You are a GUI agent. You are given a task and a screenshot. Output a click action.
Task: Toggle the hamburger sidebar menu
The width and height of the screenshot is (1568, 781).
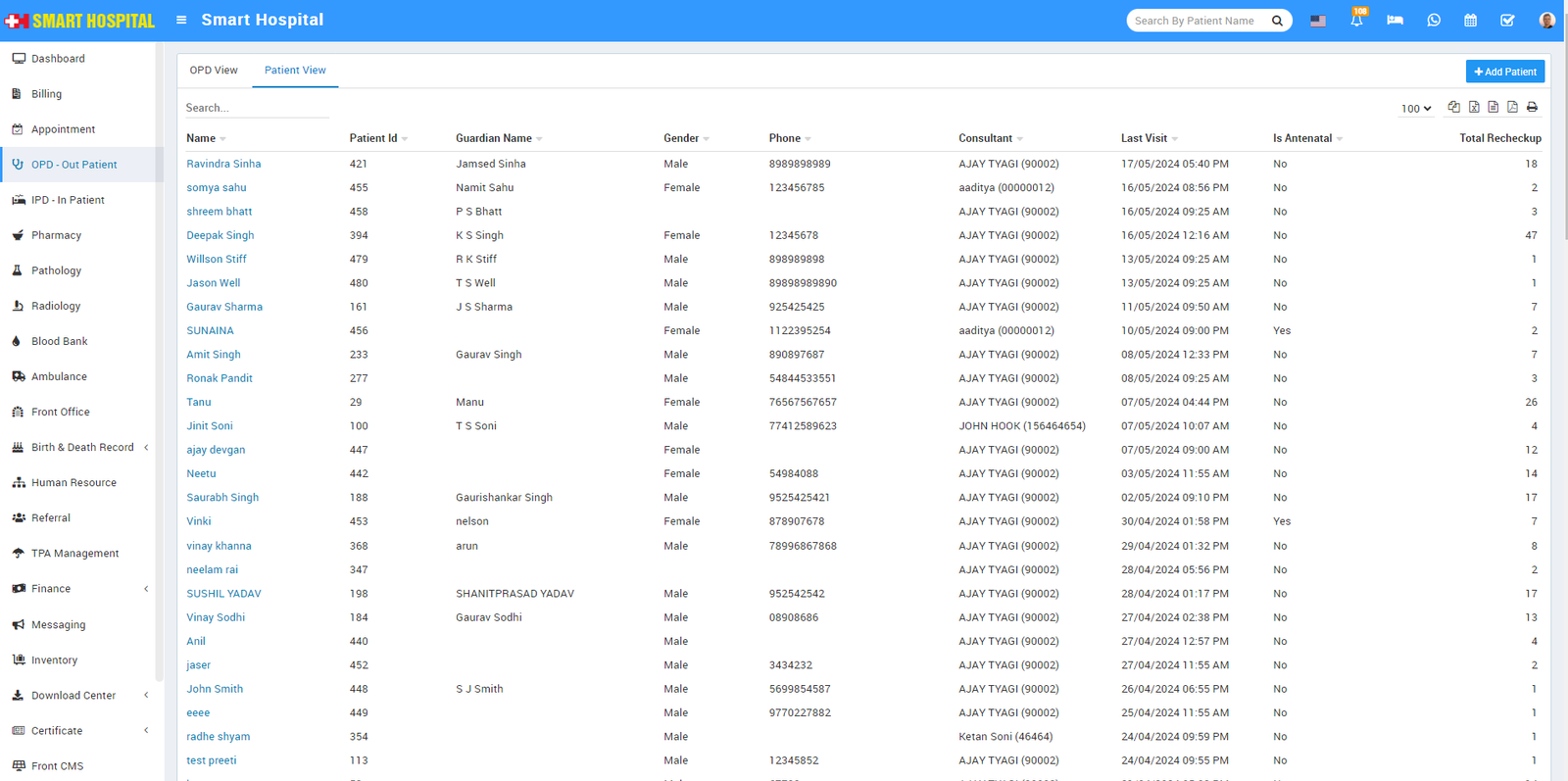pyautogui.click(x=181, y=20)
